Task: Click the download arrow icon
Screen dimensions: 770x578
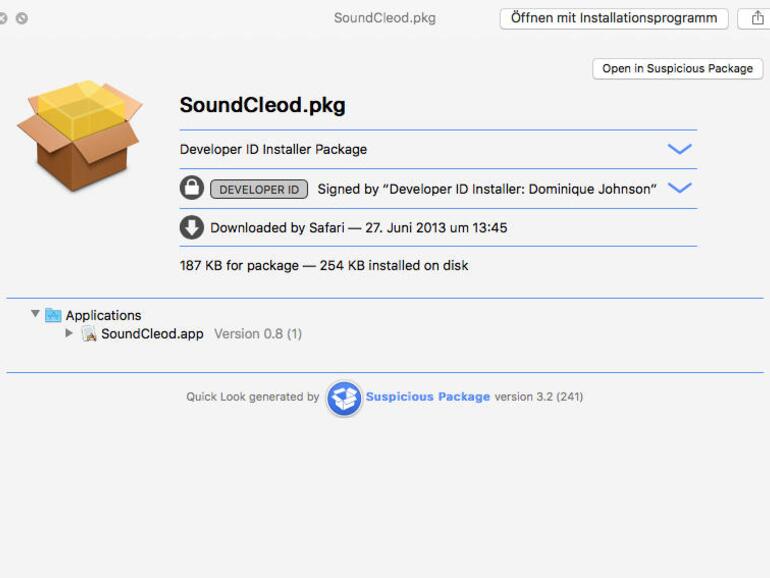Action: point(191,227)
